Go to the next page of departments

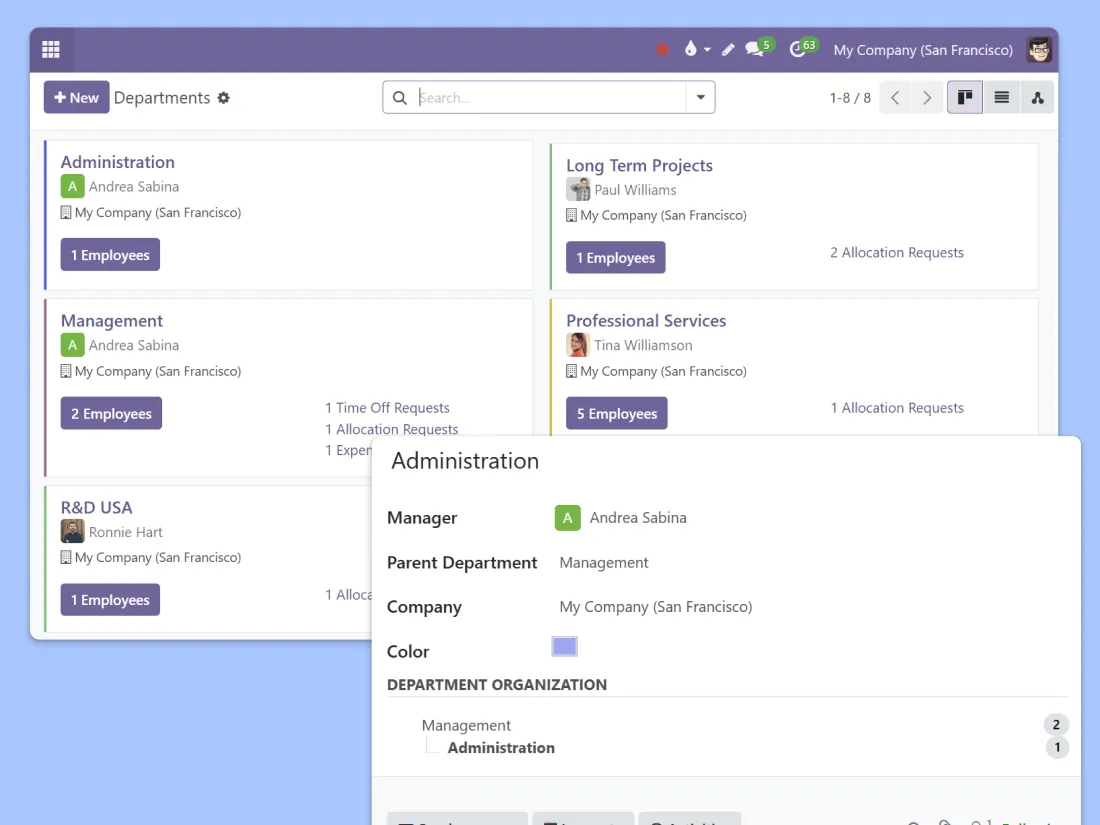tap(927, 98)
